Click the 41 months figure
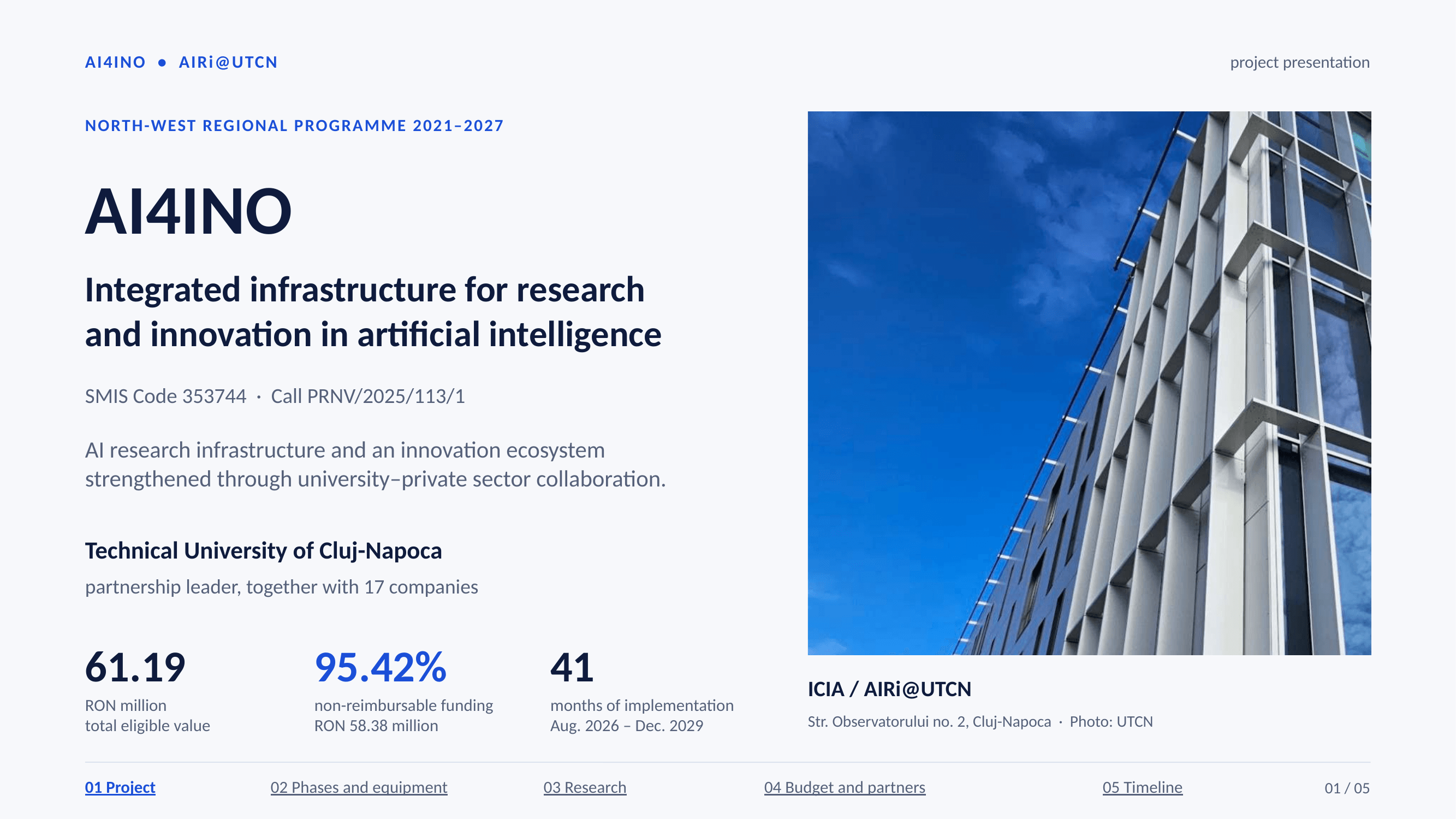 click(572, 667)
